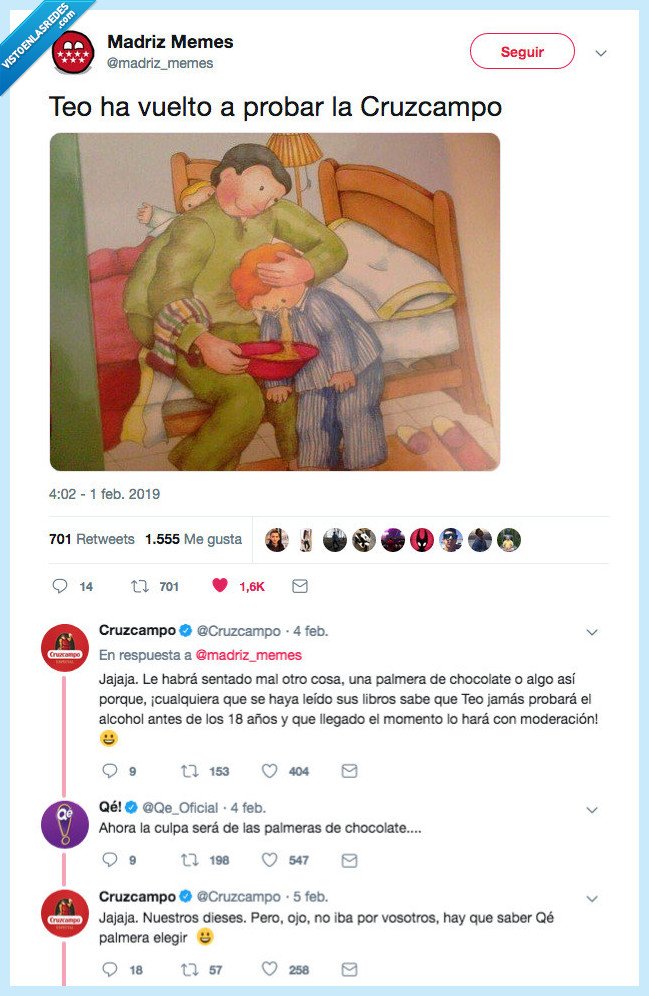Viewport: 649px width, 996px height.
Task: Share last Cruzcampo tweet via envelope icon
Action: [x=349, y=969]
